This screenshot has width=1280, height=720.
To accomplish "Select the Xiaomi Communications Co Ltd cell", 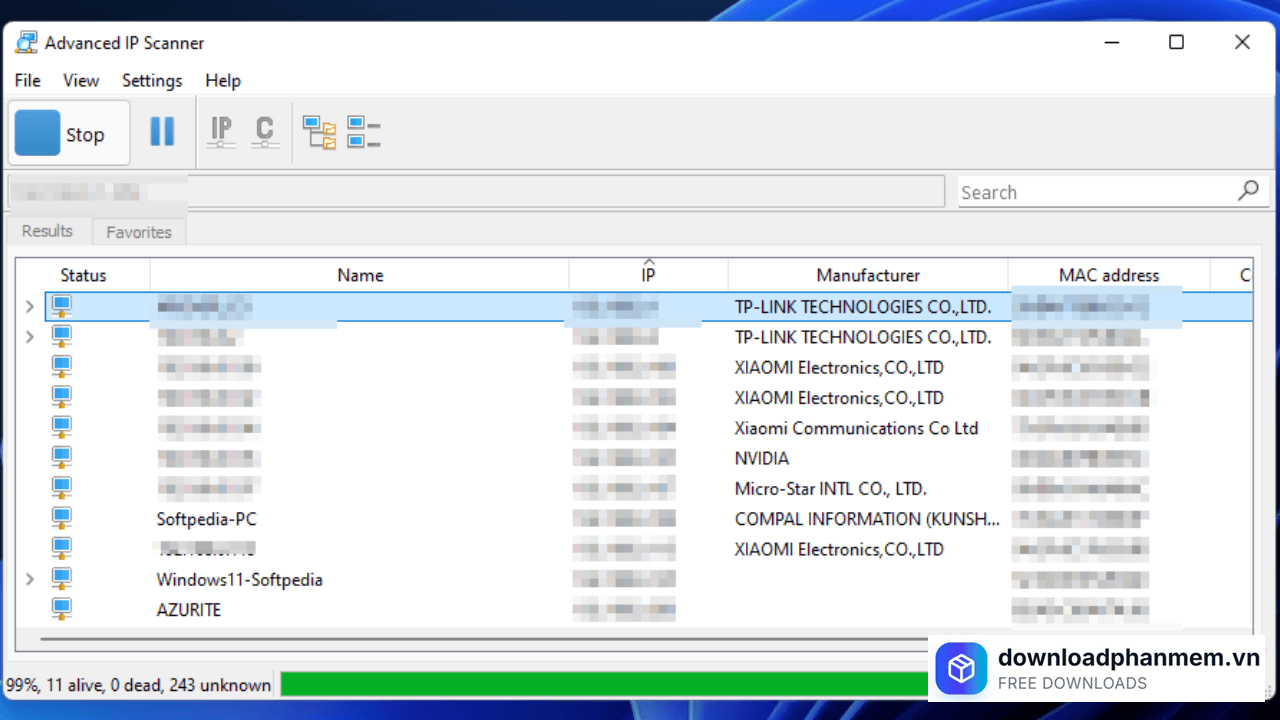I will tap(856, 428).
